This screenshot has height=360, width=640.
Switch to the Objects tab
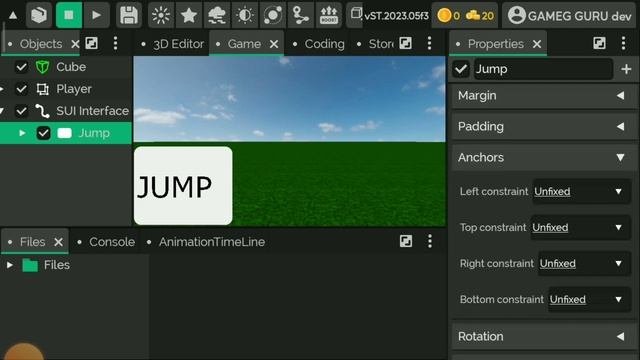click(x=41, y=44)
